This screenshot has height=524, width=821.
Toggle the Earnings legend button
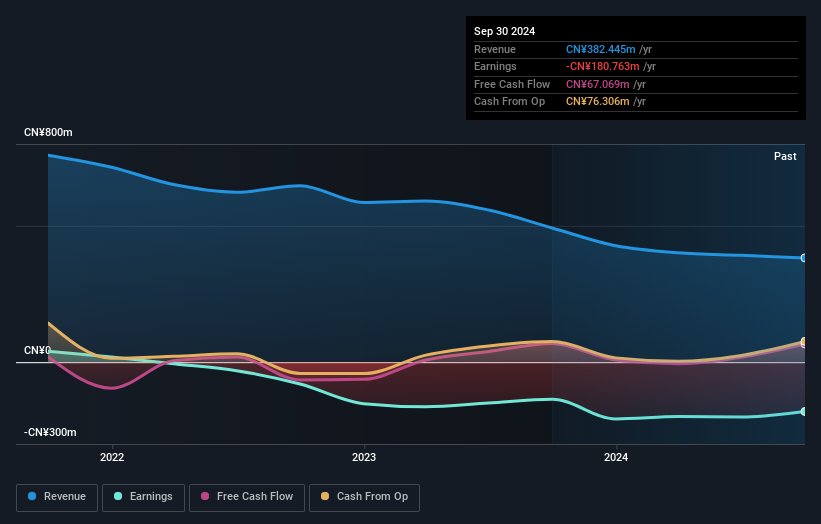tap(143, 497)
